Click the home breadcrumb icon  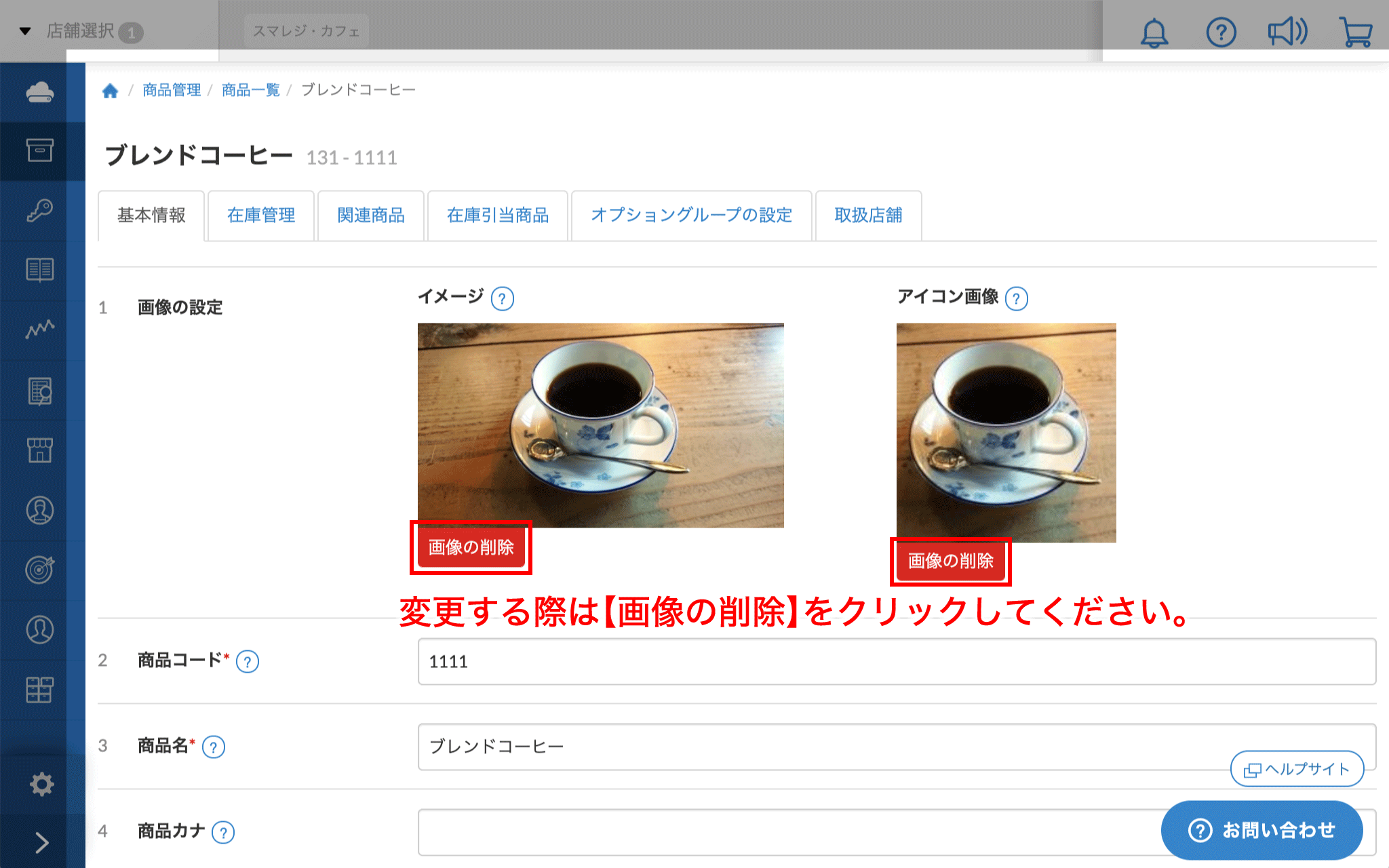click(110, 91)
